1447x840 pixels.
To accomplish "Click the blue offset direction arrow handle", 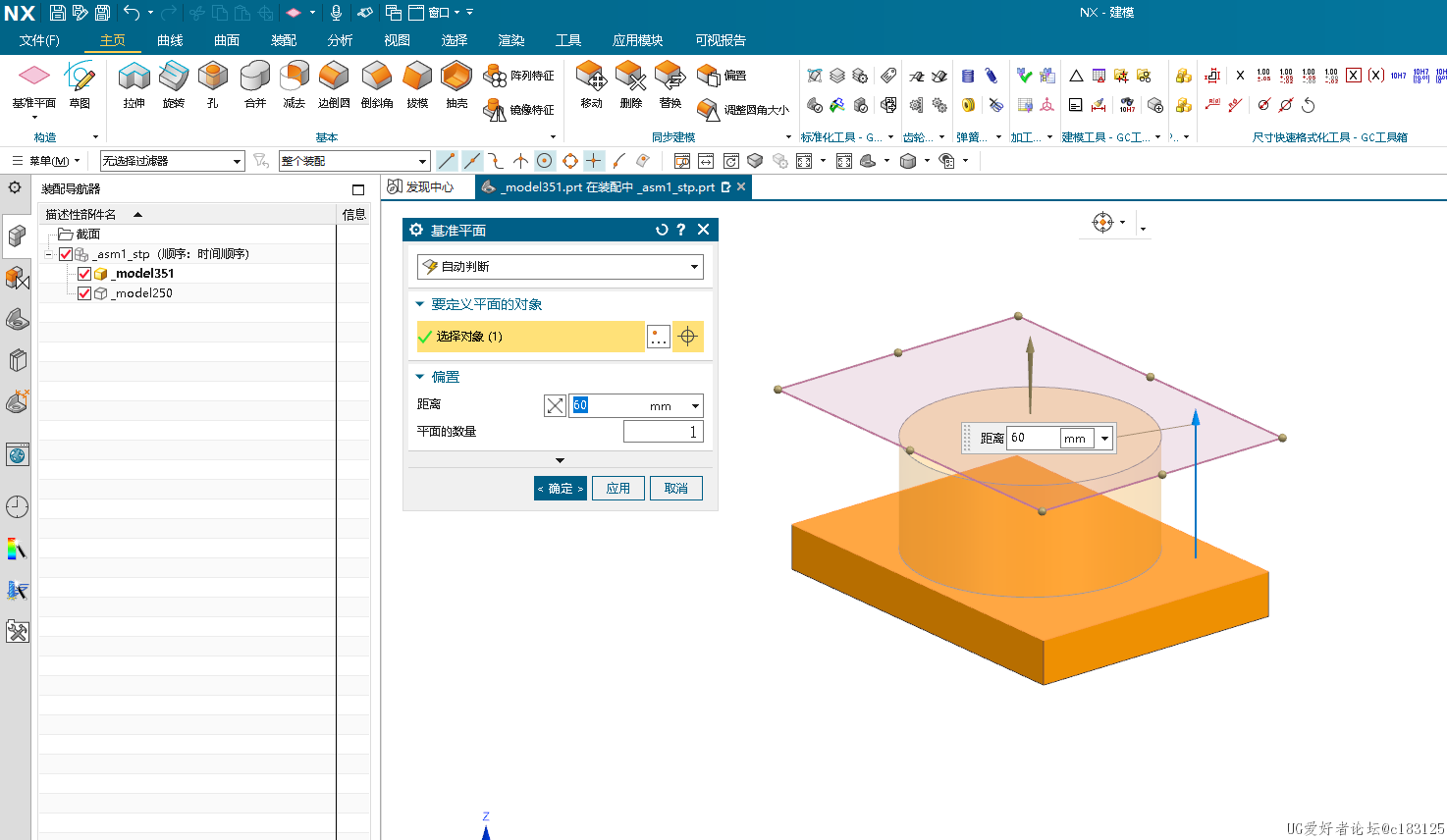I will 1196,417.
